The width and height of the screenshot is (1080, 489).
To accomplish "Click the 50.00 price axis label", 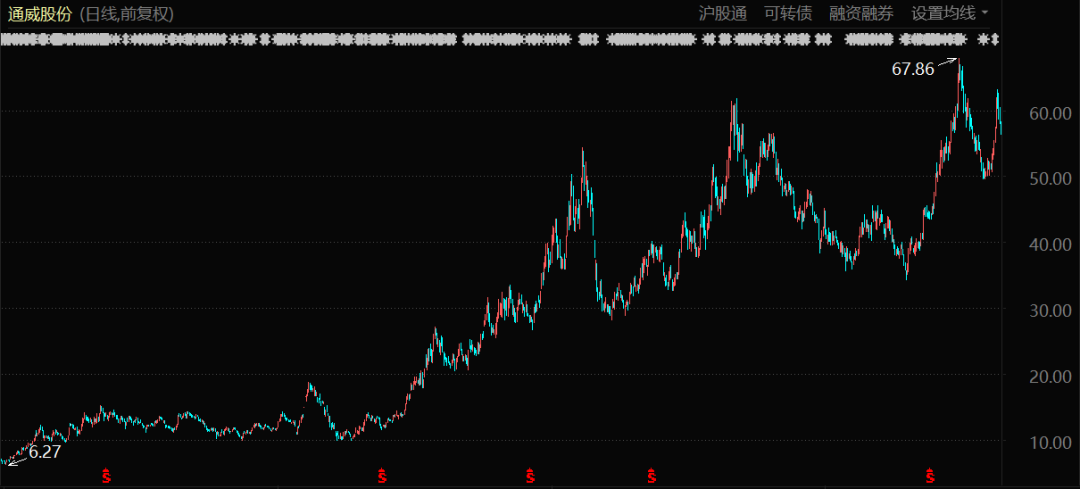I will (1050, 179).
